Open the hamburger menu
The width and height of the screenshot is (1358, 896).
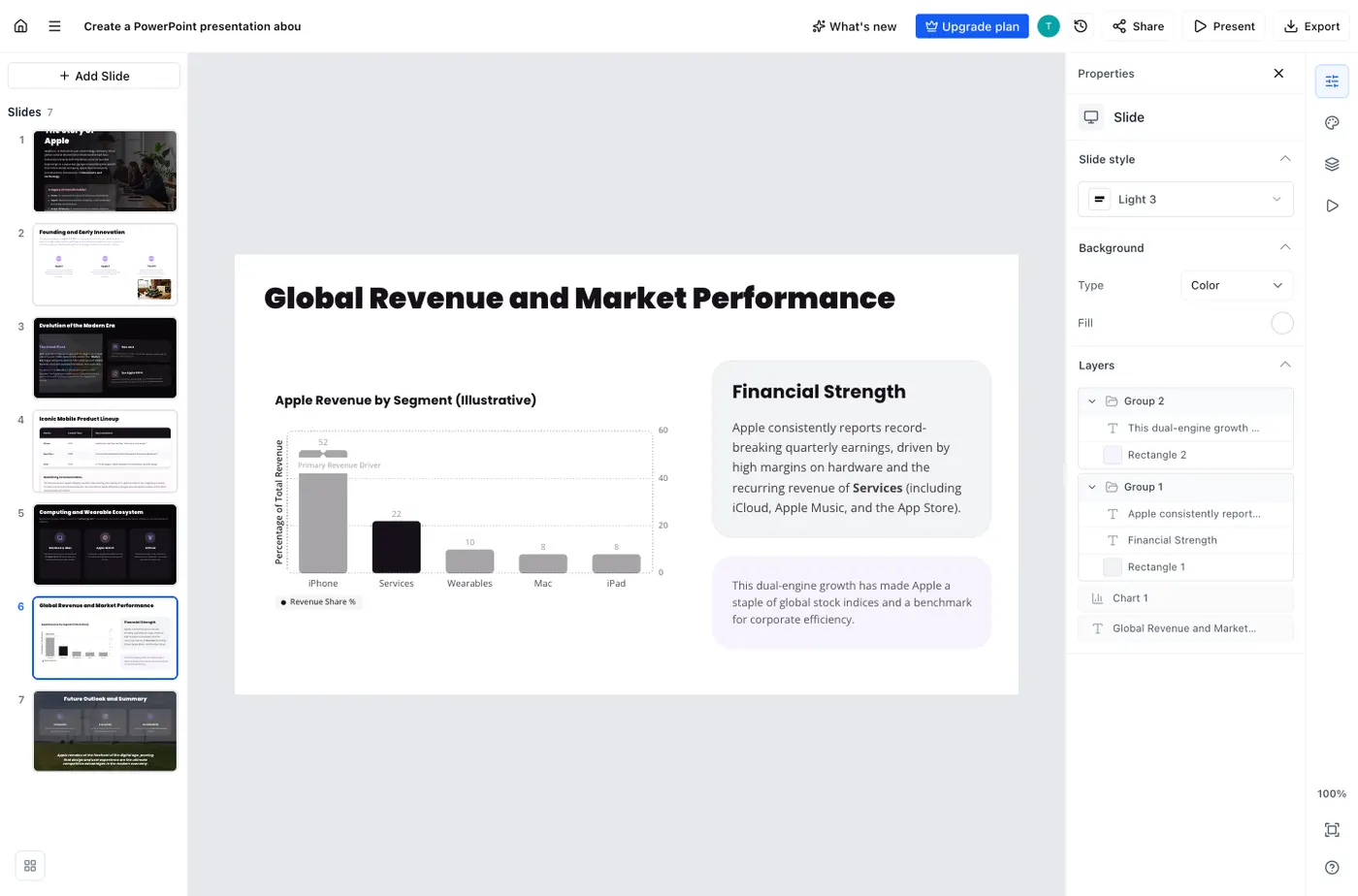tap(54, 26)
